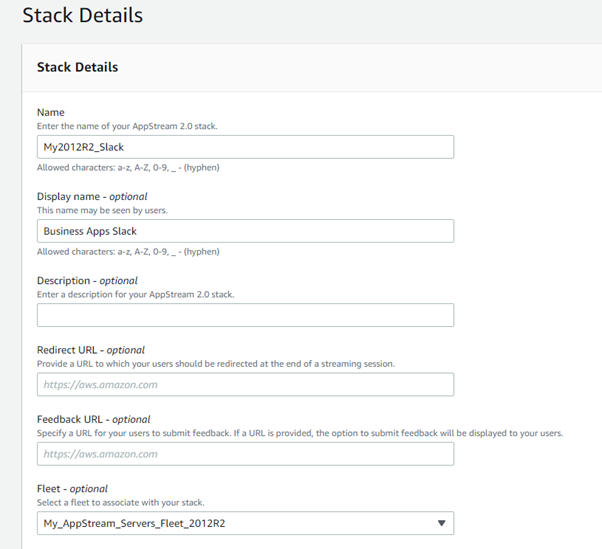Click the allowed characters hint under the Name field
Viewport: 602px width, 549px height.
pos(128,168)
